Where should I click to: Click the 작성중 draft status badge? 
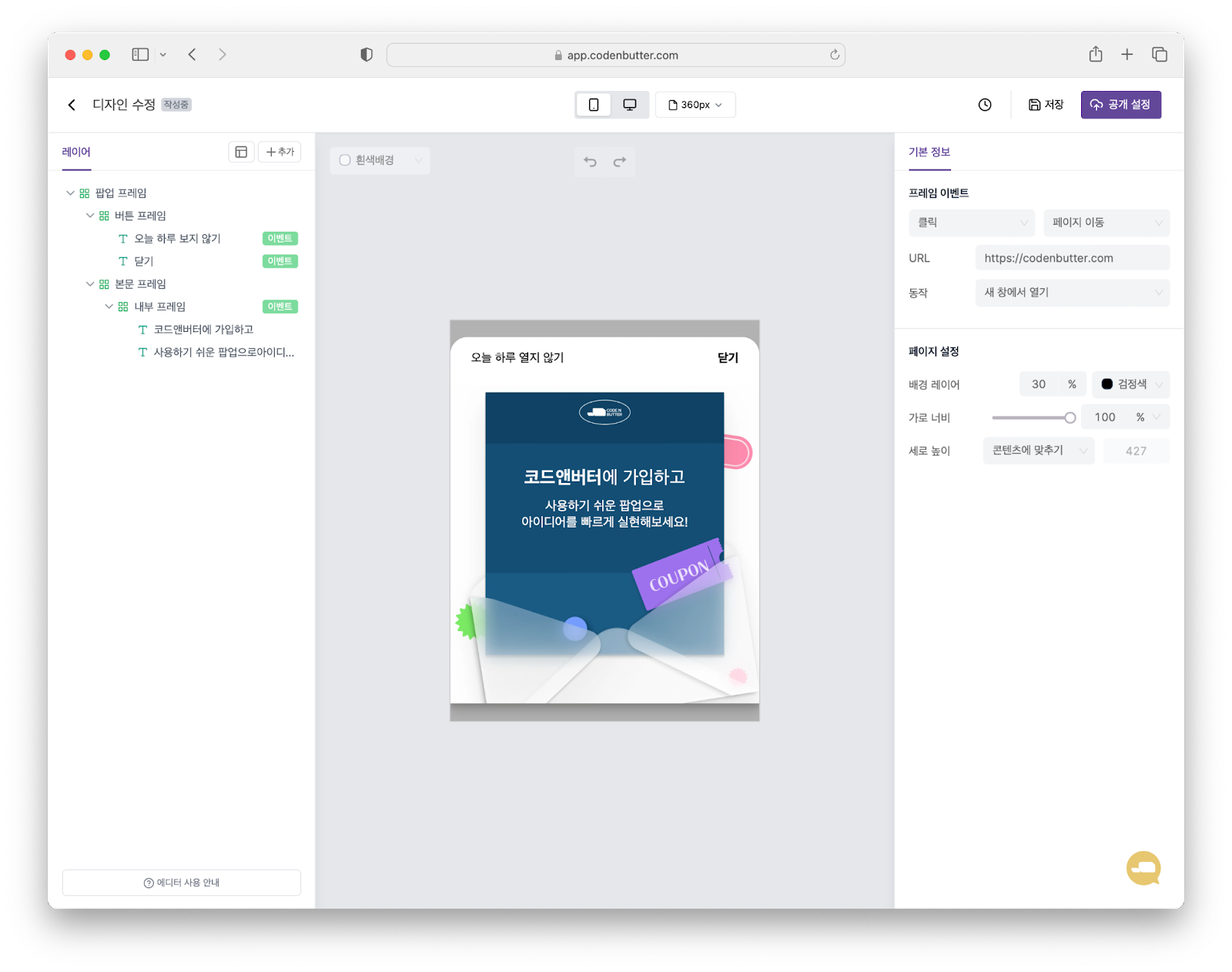point(176,105)
